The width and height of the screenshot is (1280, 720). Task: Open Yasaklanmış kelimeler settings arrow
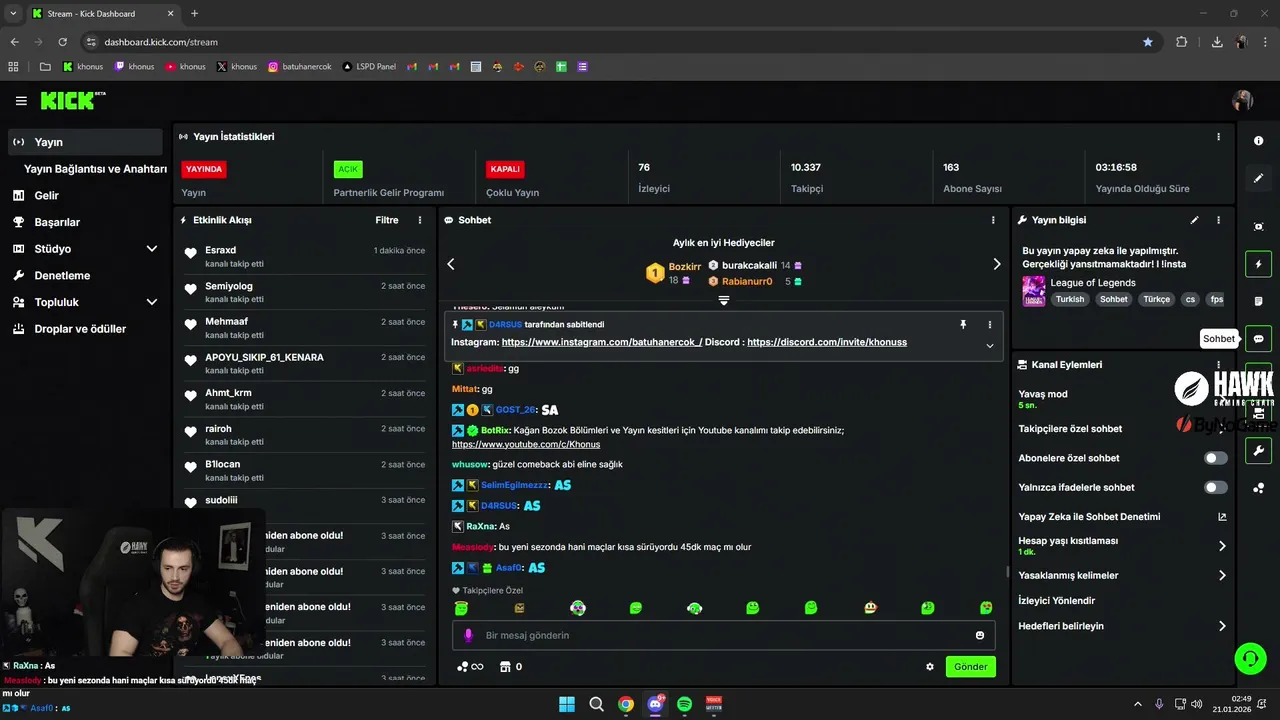(x=1222, y=575)
